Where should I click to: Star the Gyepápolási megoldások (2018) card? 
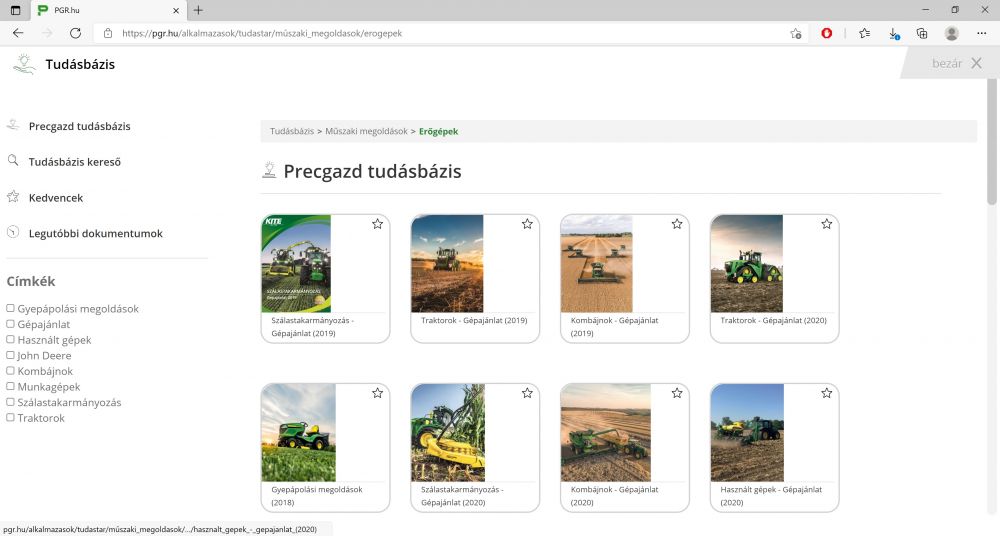(378, 393)
